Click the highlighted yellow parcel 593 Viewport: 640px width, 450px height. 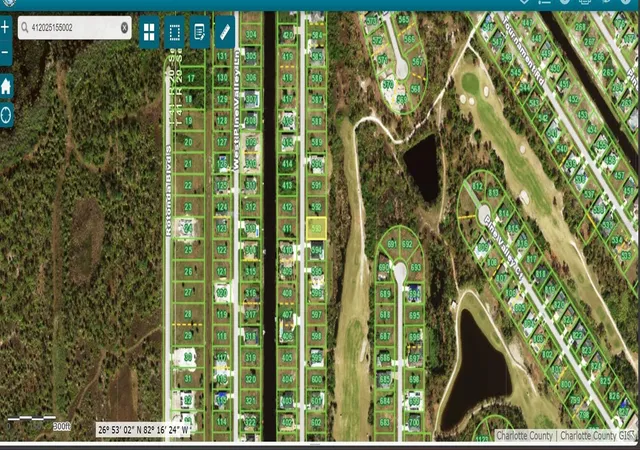click(316, 228)
